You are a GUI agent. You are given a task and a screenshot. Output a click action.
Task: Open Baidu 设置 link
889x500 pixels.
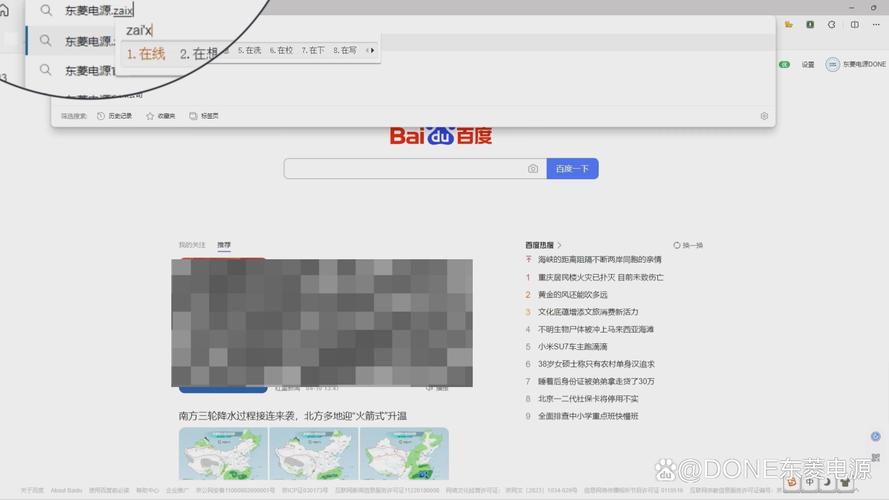click(x=808, y=65)
